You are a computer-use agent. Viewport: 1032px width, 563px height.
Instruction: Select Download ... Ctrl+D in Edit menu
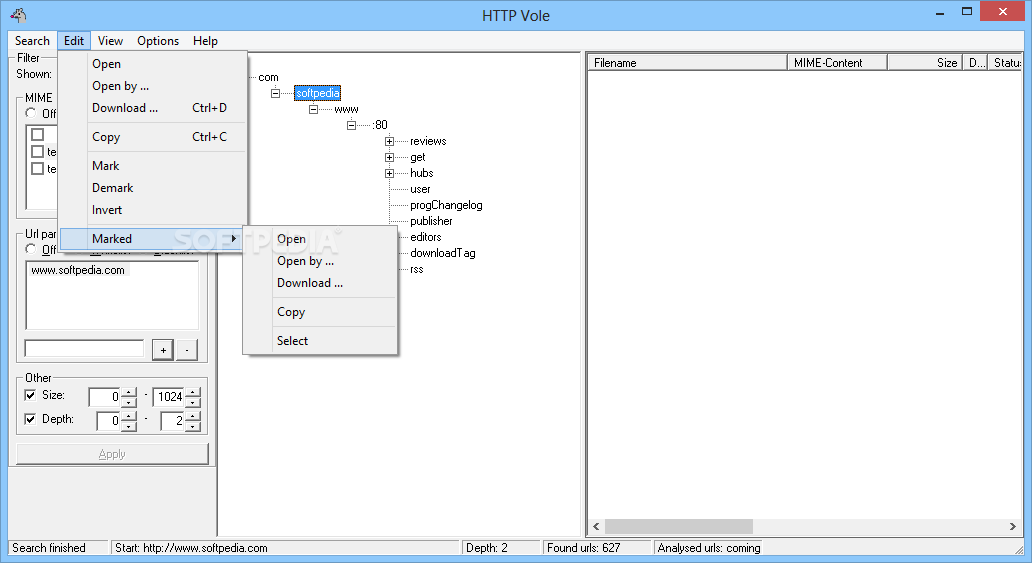pyautogui.click(x=153, y=108)
